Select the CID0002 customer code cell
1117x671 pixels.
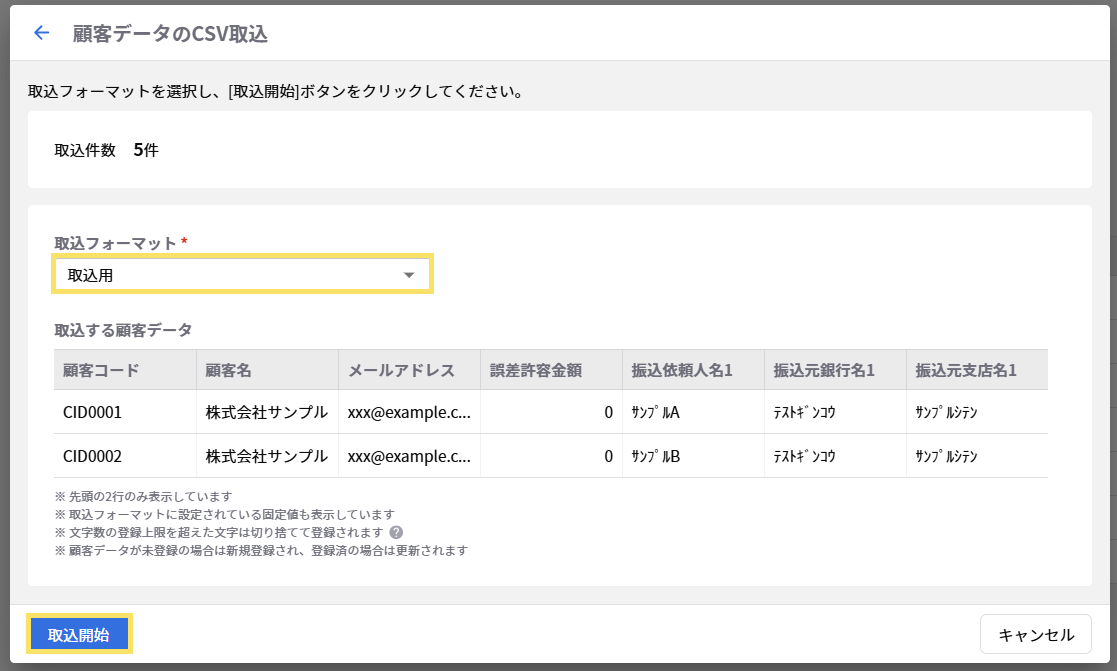(92, 456)
